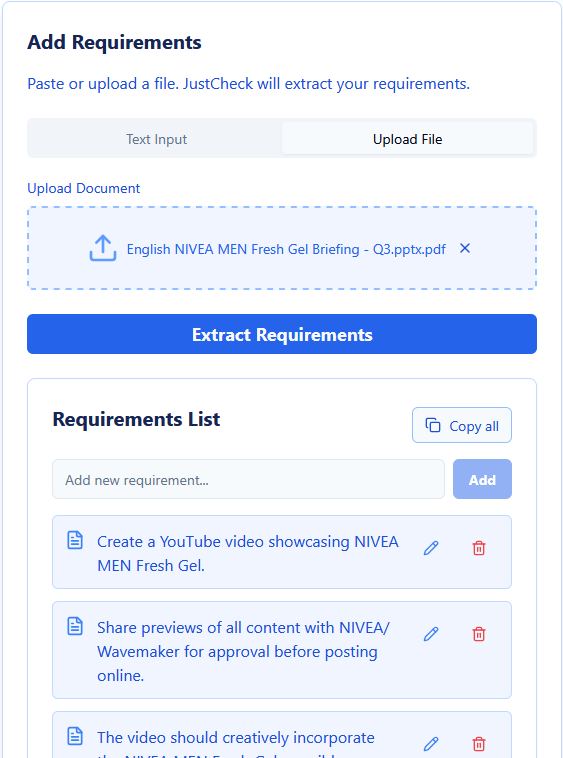The image size is (563, 758).
Task: Click the upload arrow icon in dropzone
Action: (x=103, y=248)
